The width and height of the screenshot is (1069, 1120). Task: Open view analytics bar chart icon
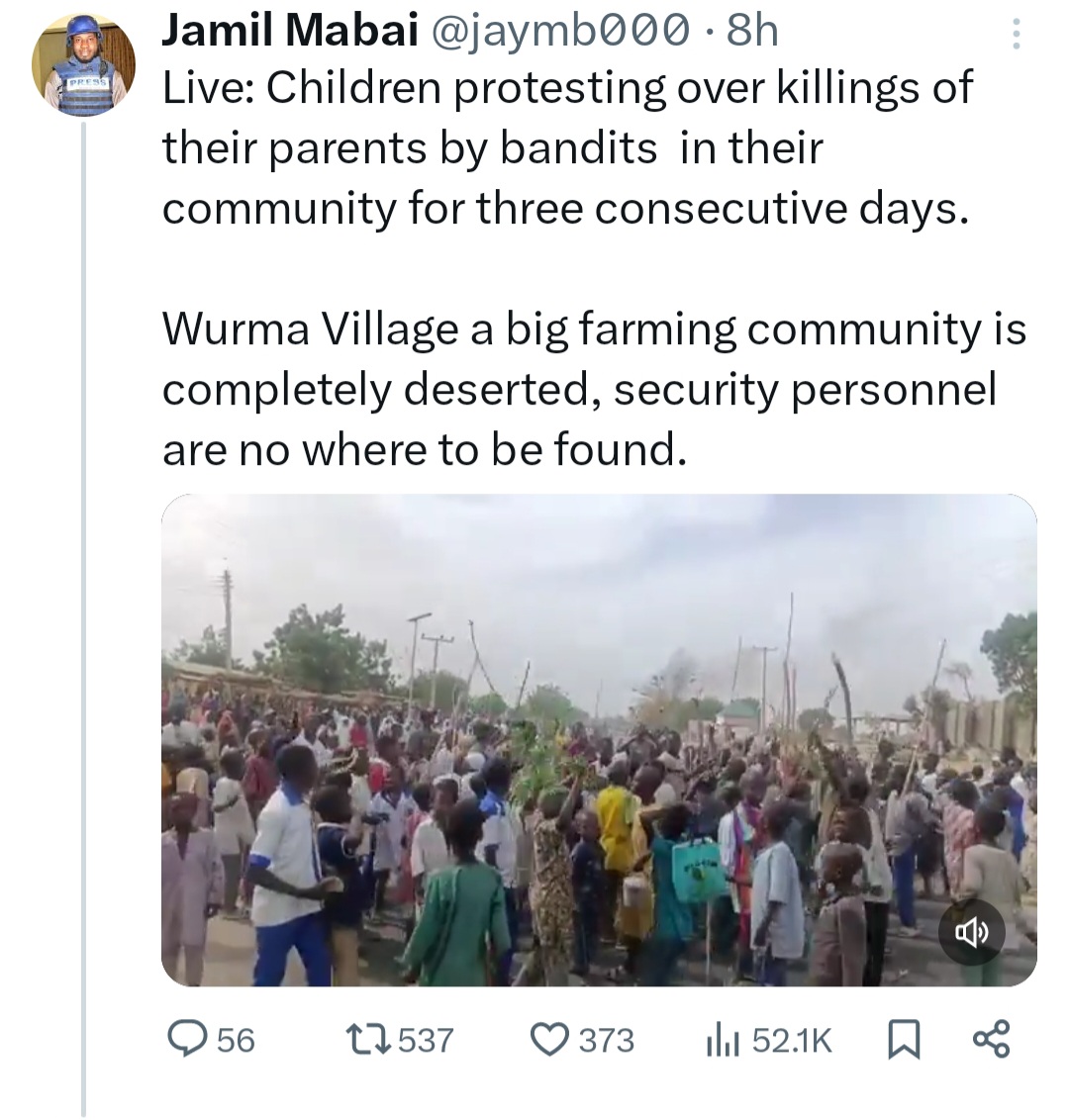click(x=722, y=1039)
